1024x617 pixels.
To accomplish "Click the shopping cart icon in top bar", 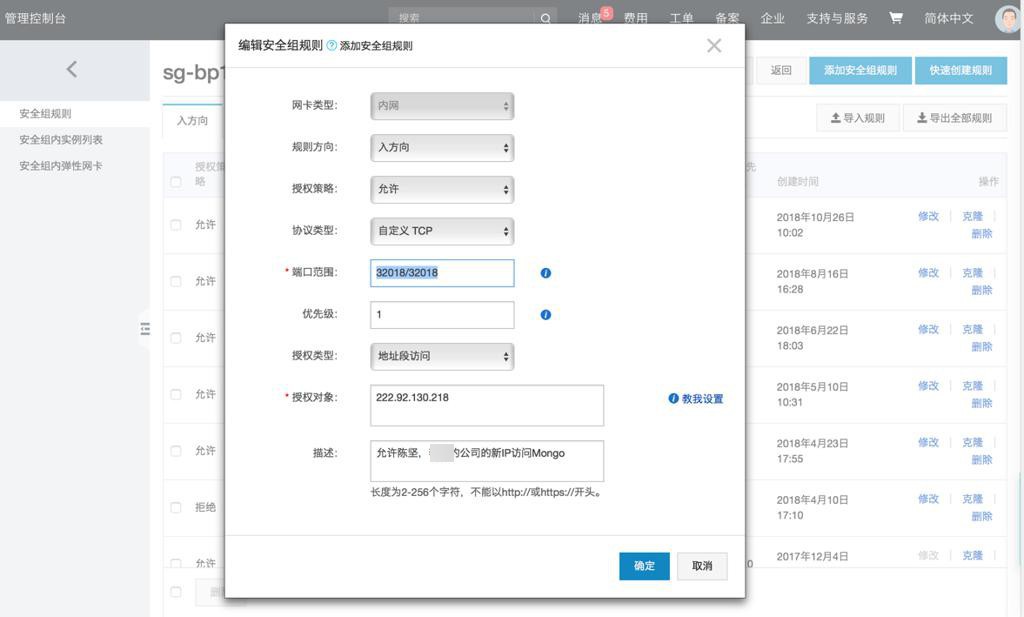I will click(x=895, y=18).
